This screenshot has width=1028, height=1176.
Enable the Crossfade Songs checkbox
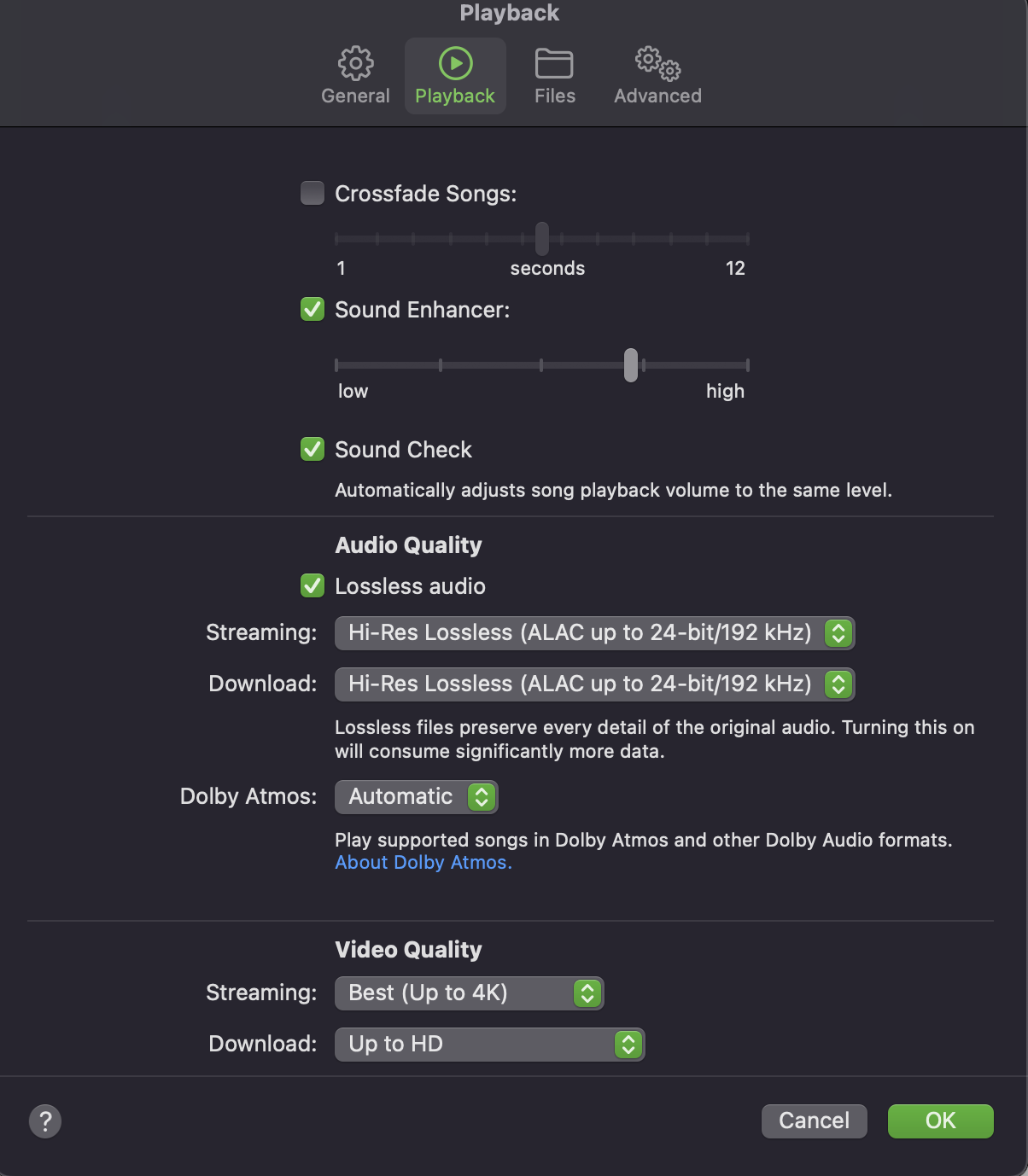(x=312, y=194)
